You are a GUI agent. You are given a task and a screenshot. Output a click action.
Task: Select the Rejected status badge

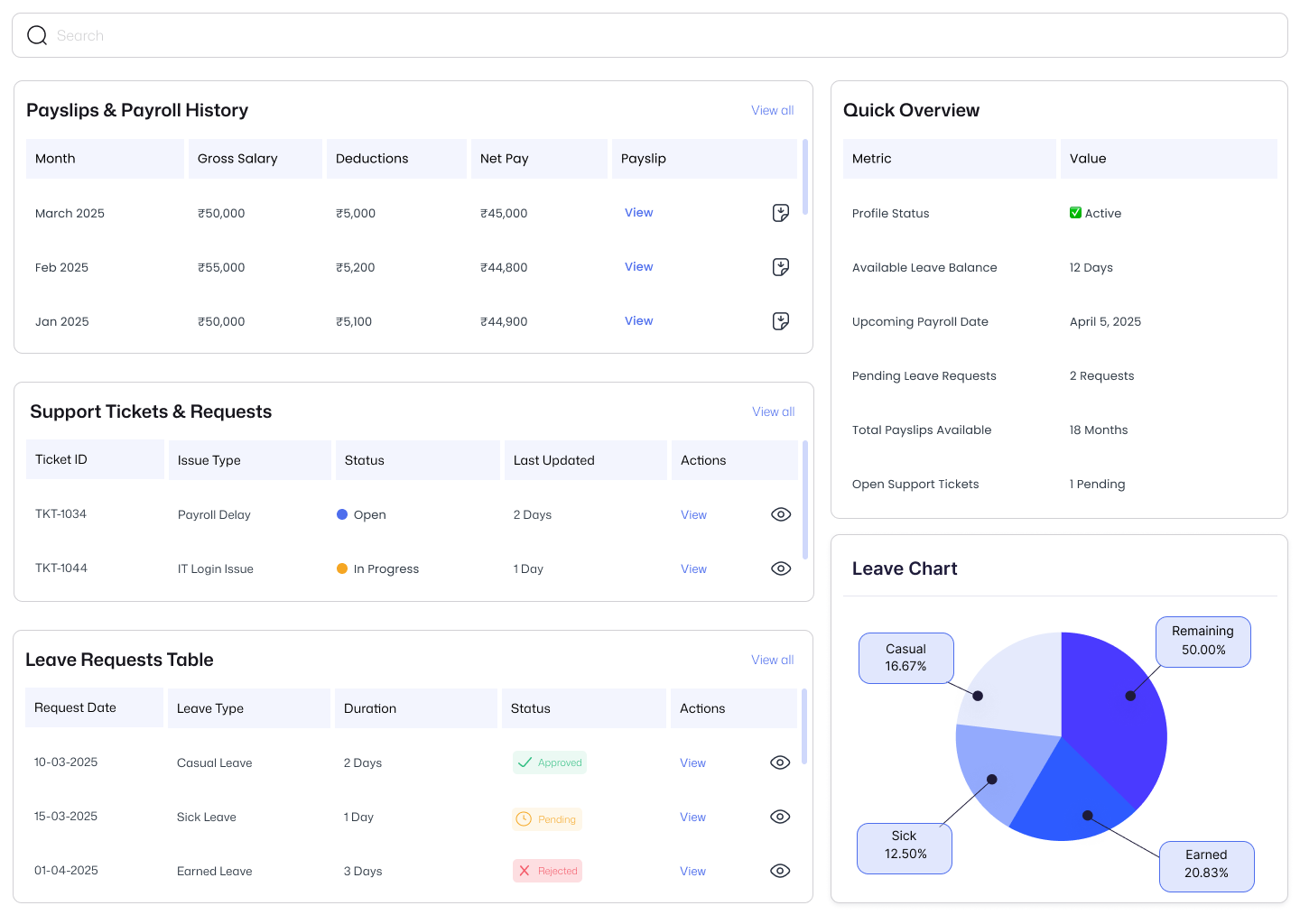pyautogui.click(x=547, y=871)
